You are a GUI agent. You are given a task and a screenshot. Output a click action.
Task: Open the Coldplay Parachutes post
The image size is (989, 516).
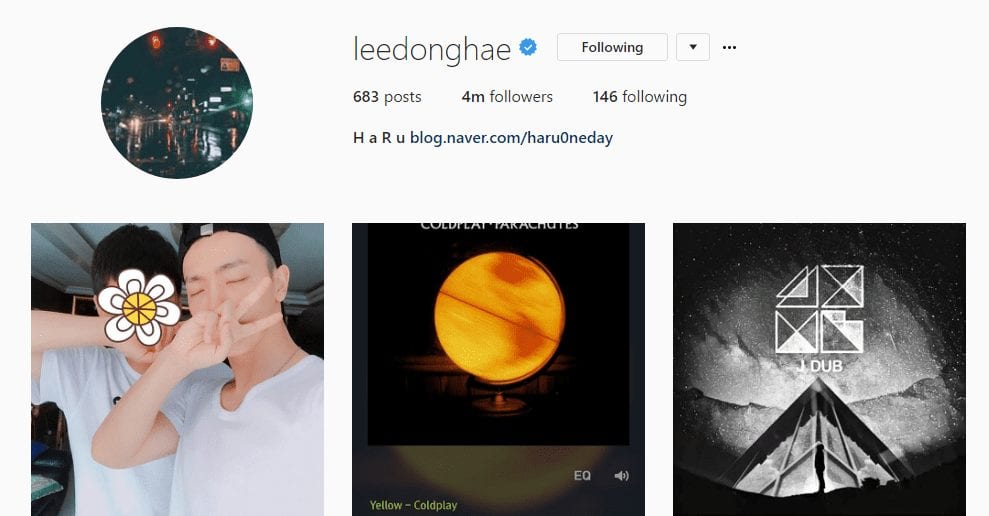pos(498,370)
